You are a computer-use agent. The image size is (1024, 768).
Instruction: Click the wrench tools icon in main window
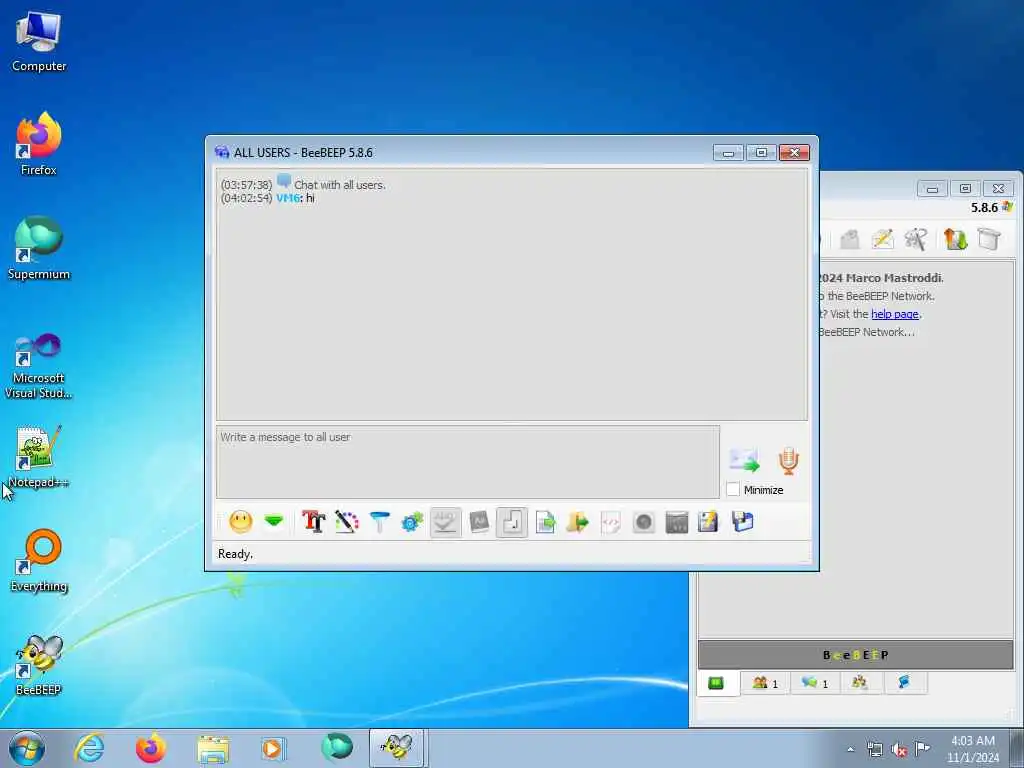click(916, 239)
